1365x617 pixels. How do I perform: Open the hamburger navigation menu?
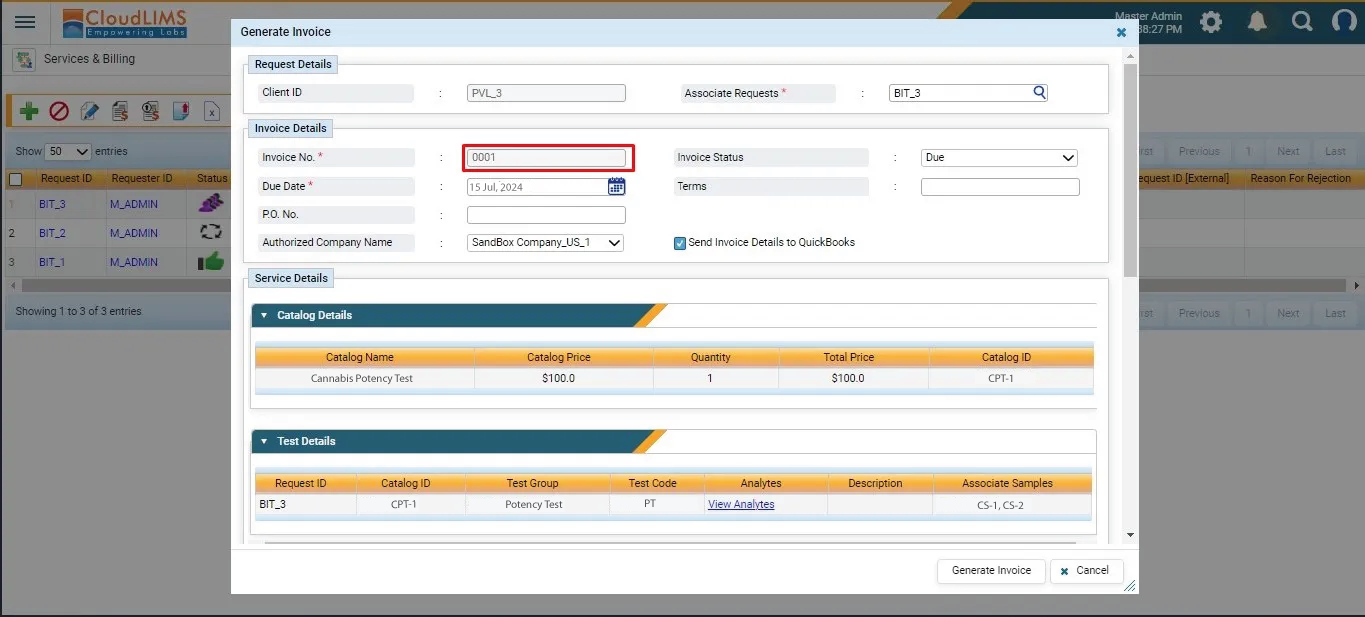pos(25,22)
